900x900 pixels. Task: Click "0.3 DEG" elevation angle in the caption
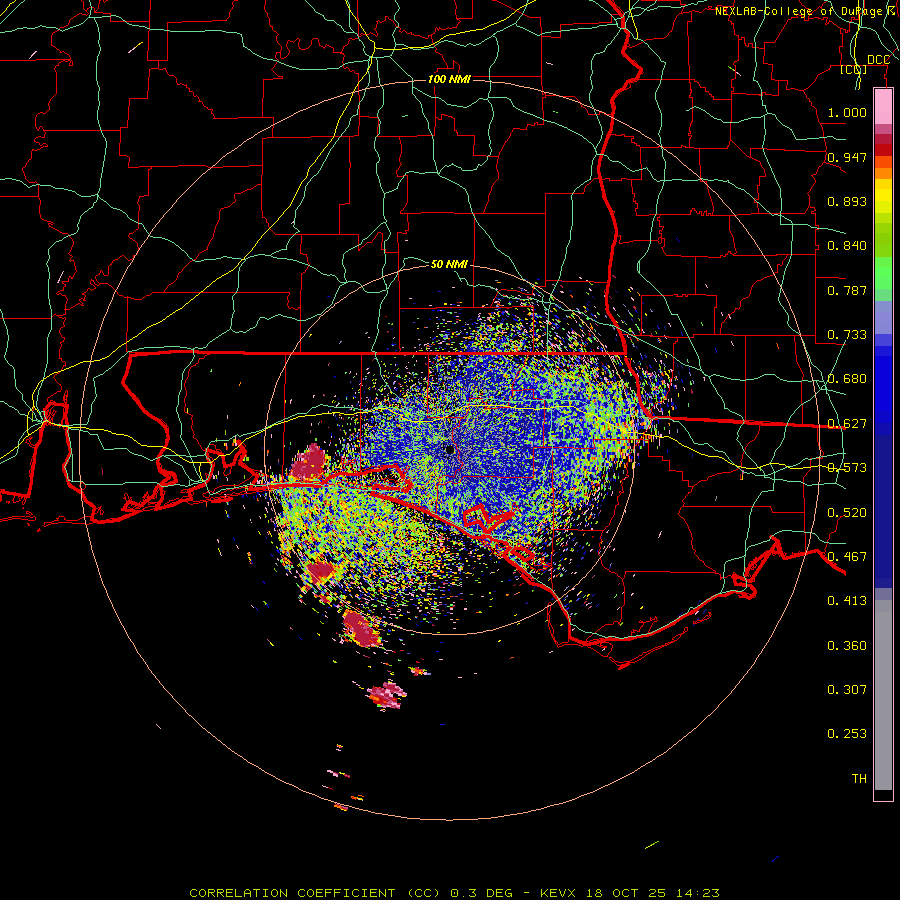coord(480,893)
